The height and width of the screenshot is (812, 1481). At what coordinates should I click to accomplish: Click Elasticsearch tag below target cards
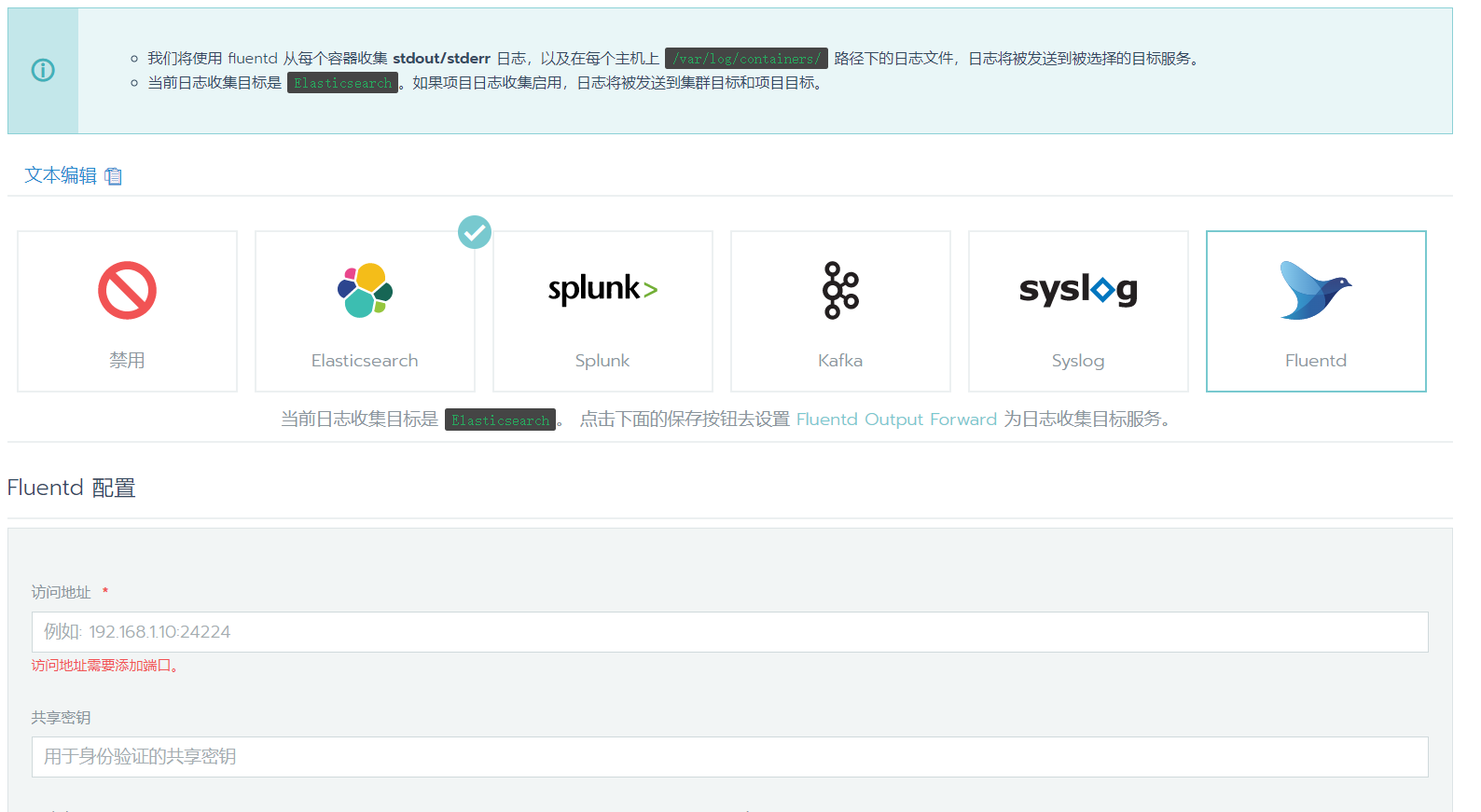501,420
